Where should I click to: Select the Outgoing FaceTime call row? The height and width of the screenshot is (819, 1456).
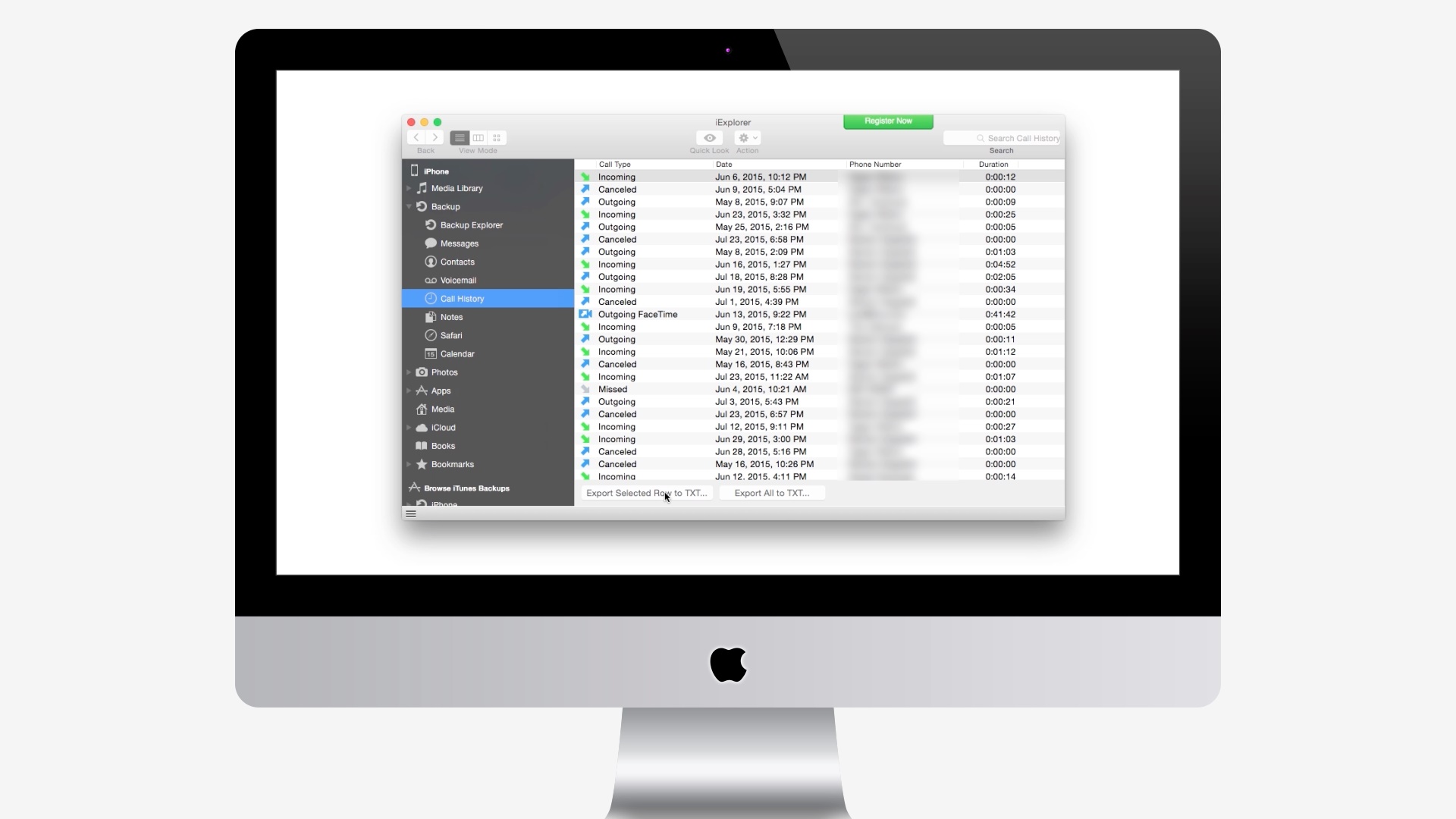(820, 314)
